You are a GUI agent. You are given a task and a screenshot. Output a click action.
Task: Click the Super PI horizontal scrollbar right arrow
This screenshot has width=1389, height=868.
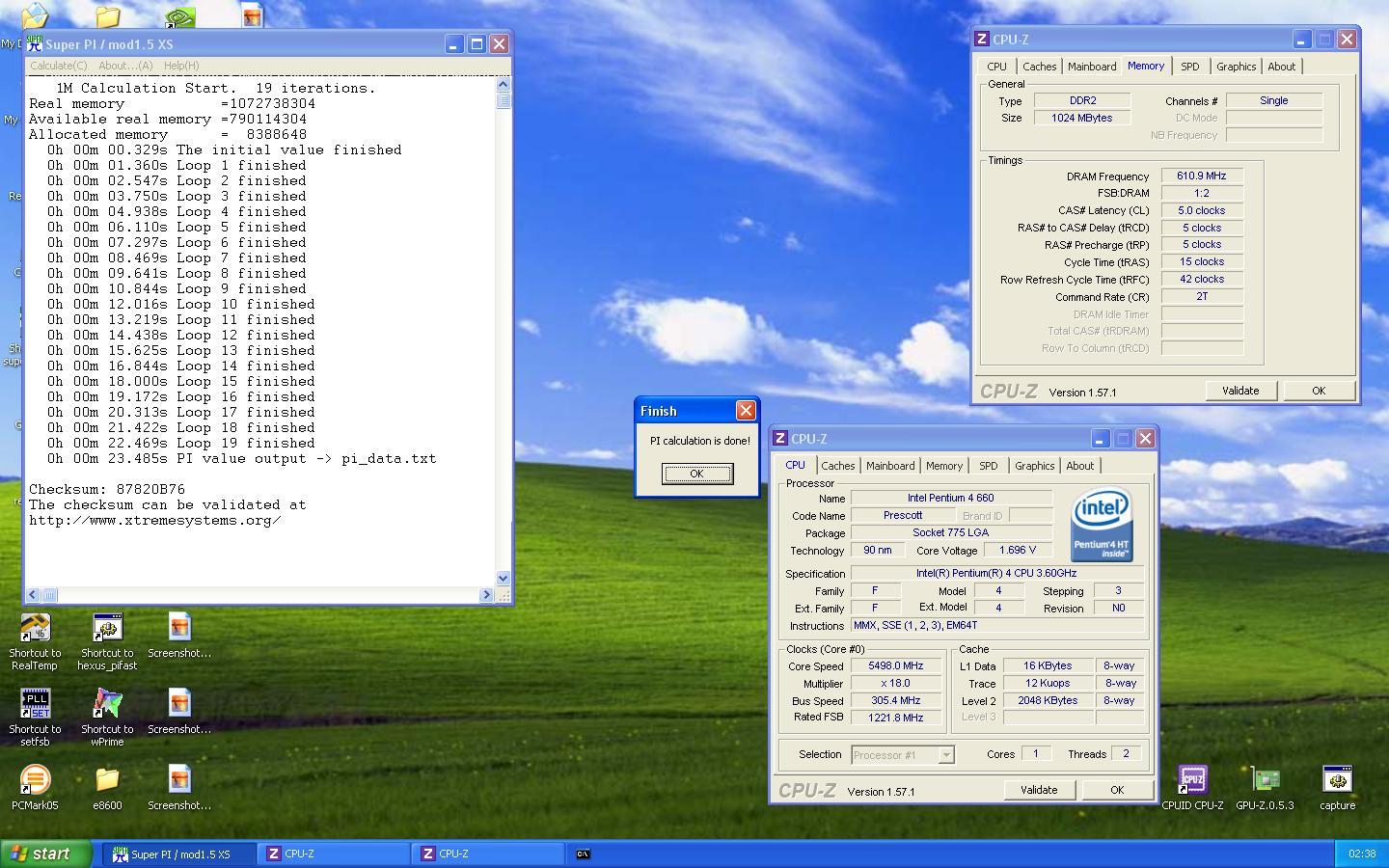486,595
